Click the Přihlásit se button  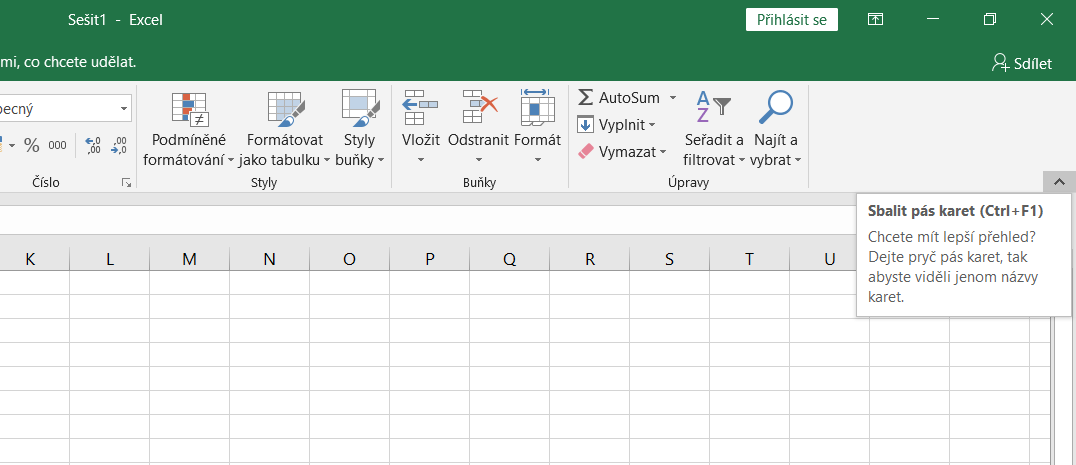pyautogui.click(x=792, y=20)
